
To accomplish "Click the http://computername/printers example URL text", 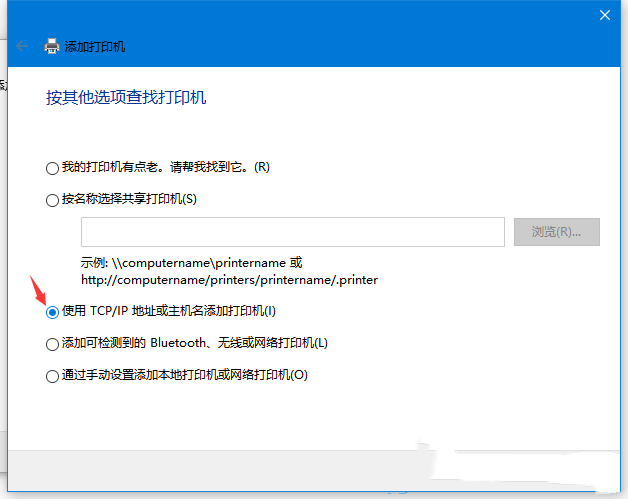I will (x=229, y=279).
